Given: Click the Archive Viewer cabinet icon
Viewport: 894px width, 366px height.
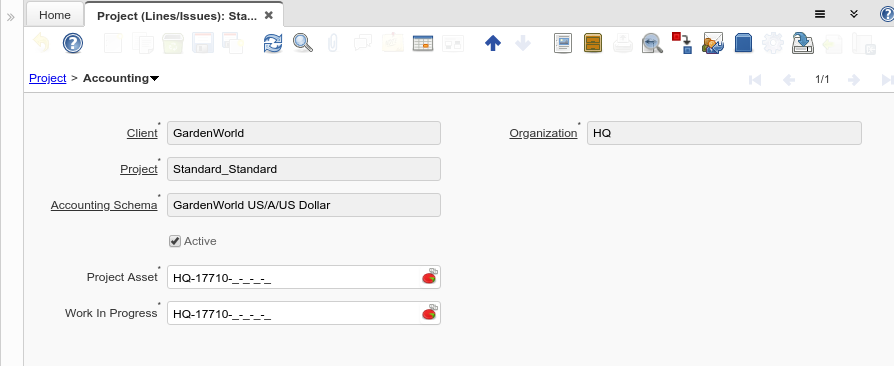Looking at the screenshot, I should pos(593,43).
